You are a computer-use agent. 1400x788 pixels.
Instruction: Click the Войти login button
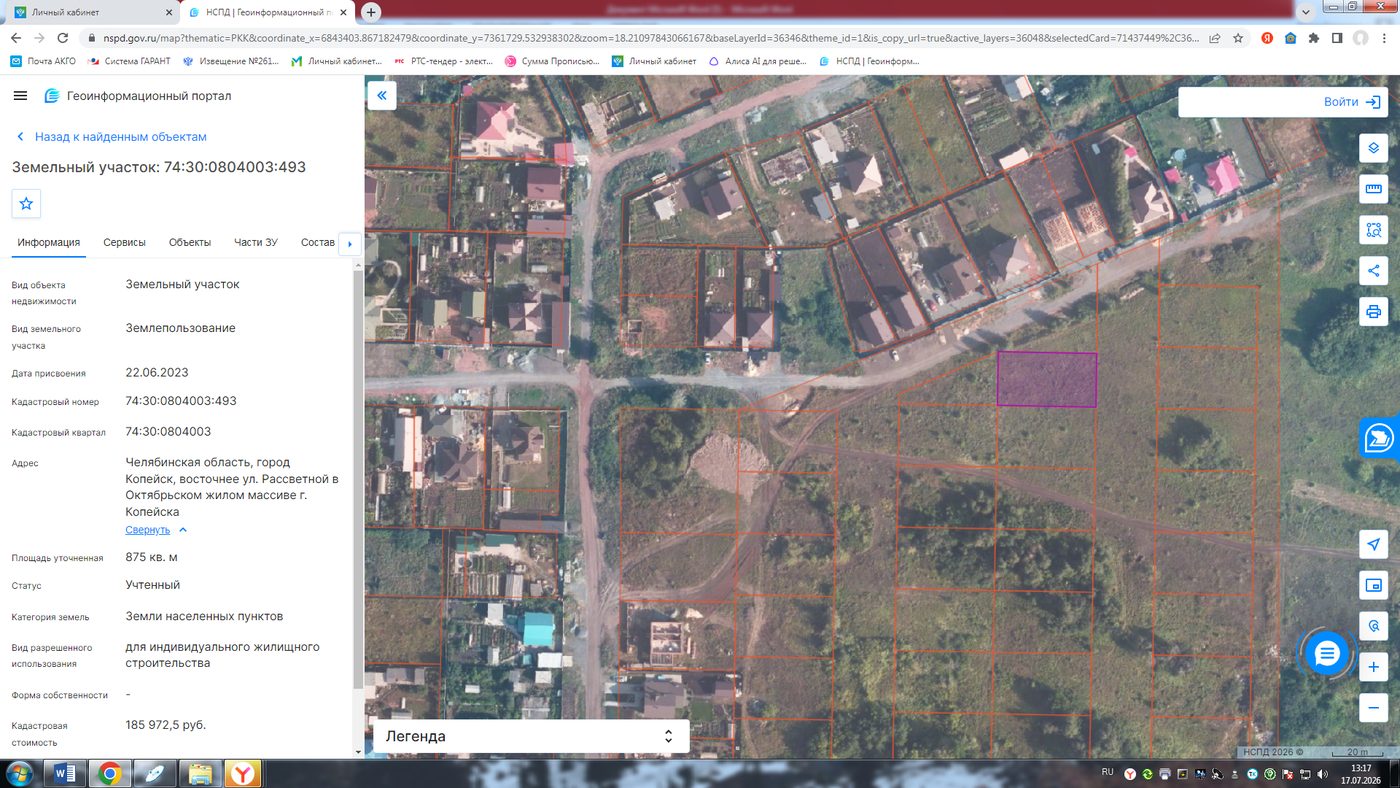(1281, 102)
